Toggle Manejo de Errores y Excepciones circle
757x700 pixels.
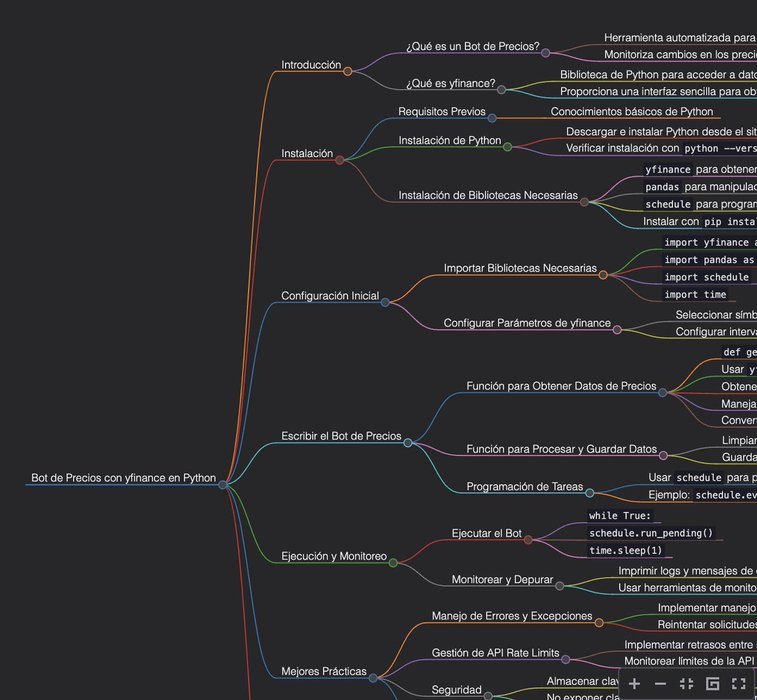pyautogui.click(x=599, y=623)
